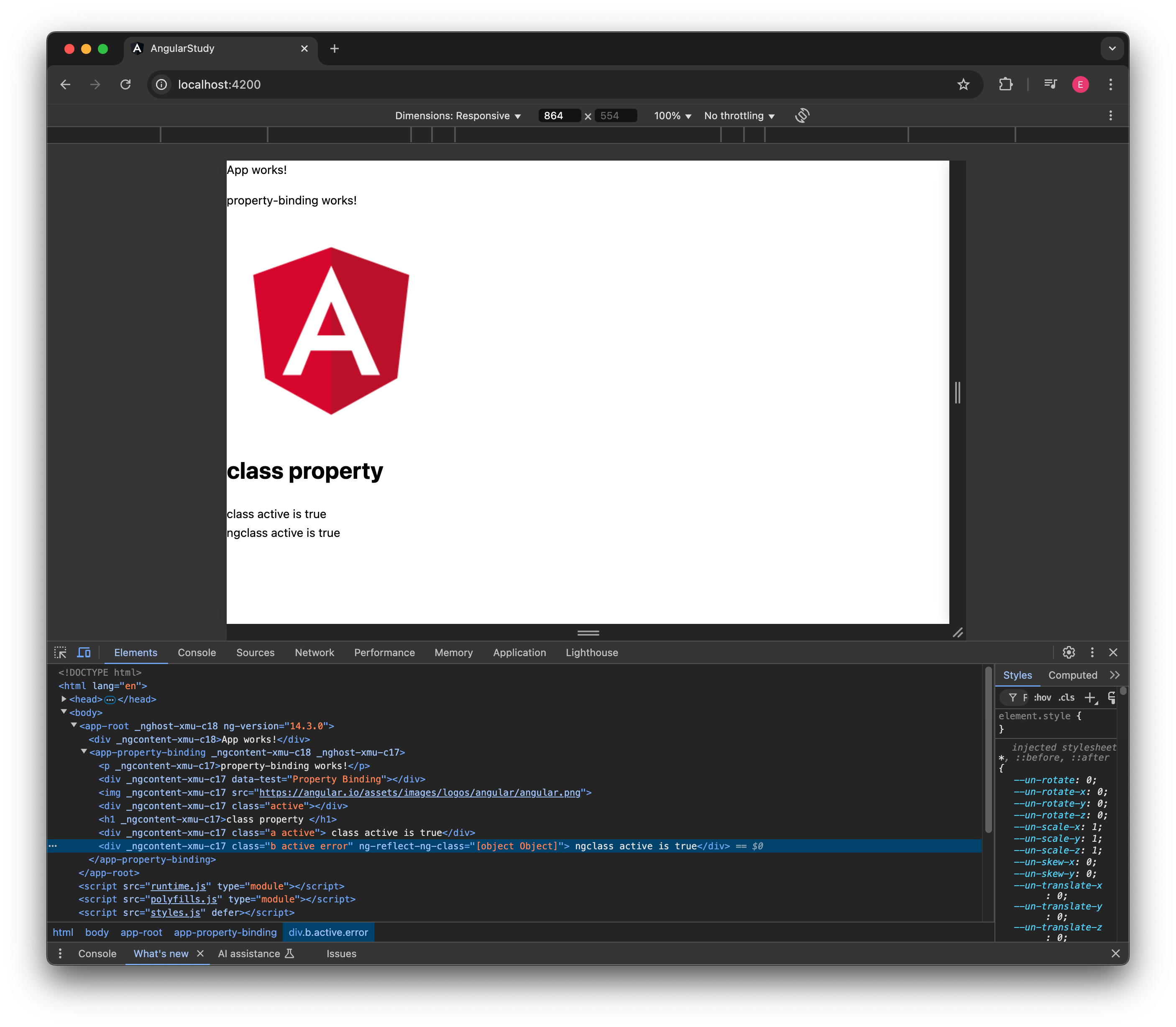Screen dimensions: 1176x1027
Task: Click new style rule plus icon
Action: pyautogui.click(x=1089, y=697)
